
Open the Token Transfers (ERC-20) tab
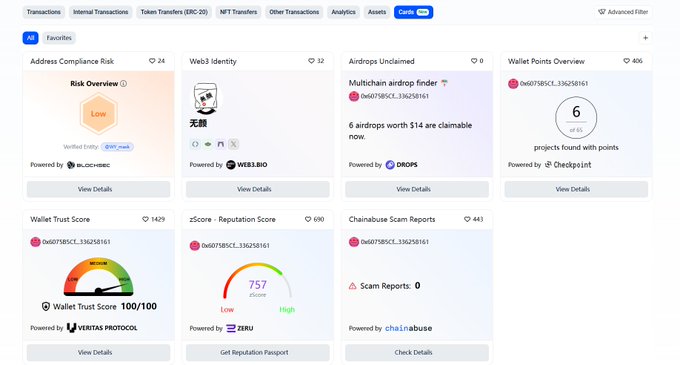coord(174,12)
